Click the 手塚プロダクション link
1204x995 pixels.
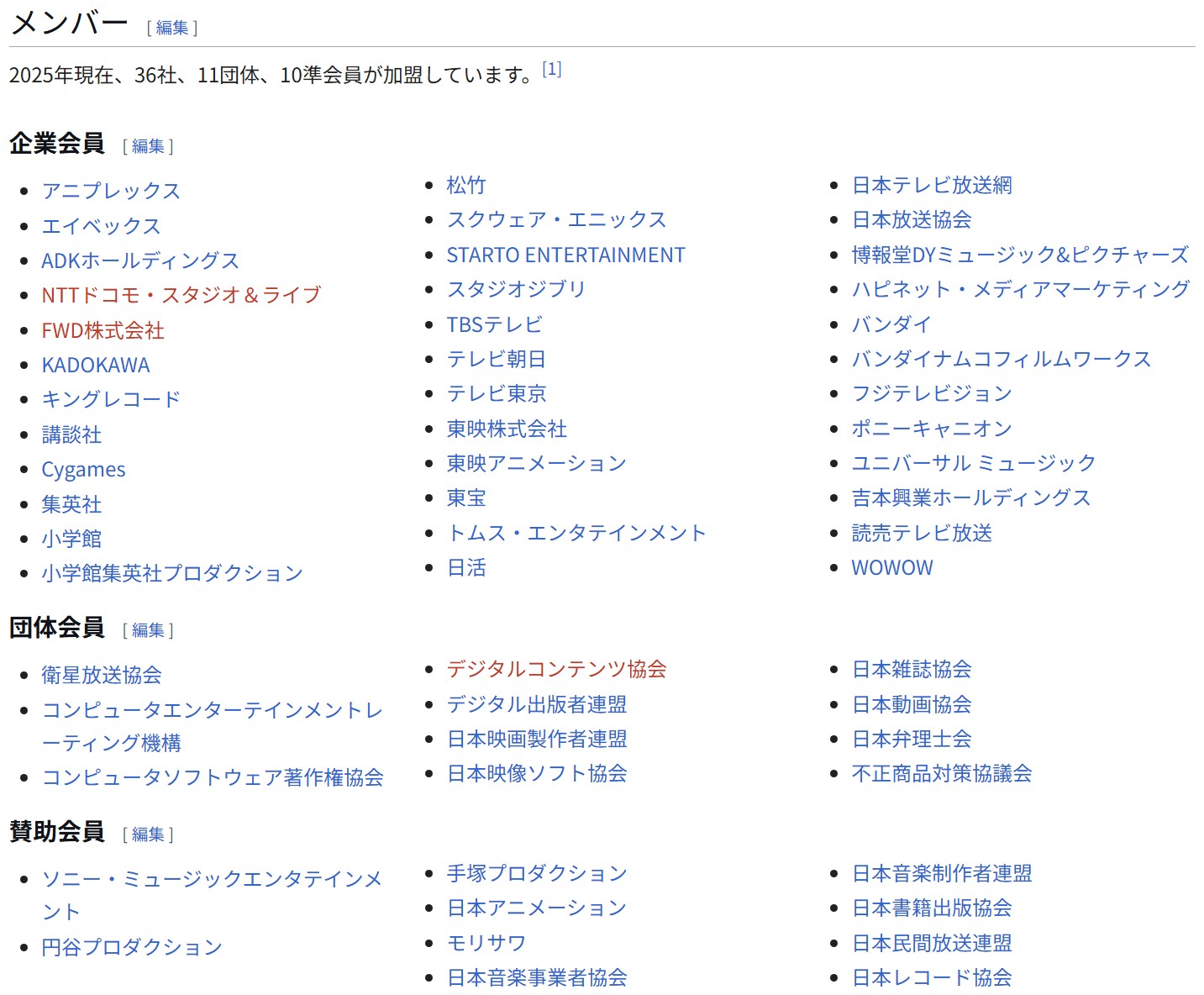536,874
